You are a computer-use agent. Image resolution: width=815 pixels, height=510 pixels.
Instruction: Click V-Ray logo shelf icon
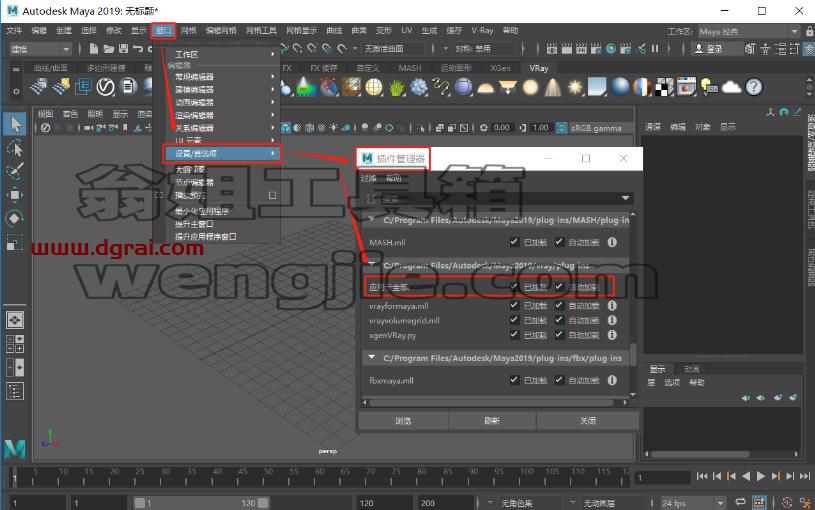[106, 87]
